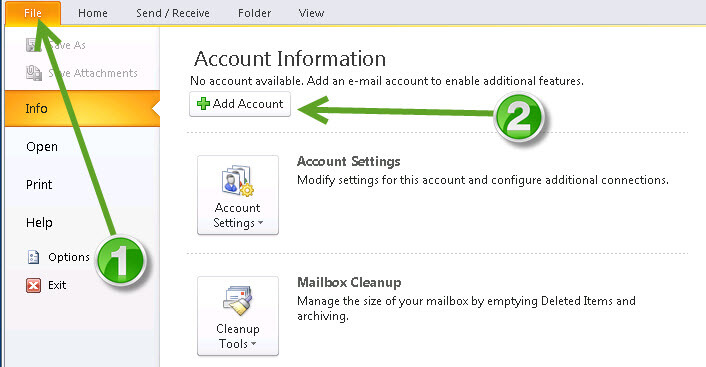Go to the Folder tab

(254, 13)
